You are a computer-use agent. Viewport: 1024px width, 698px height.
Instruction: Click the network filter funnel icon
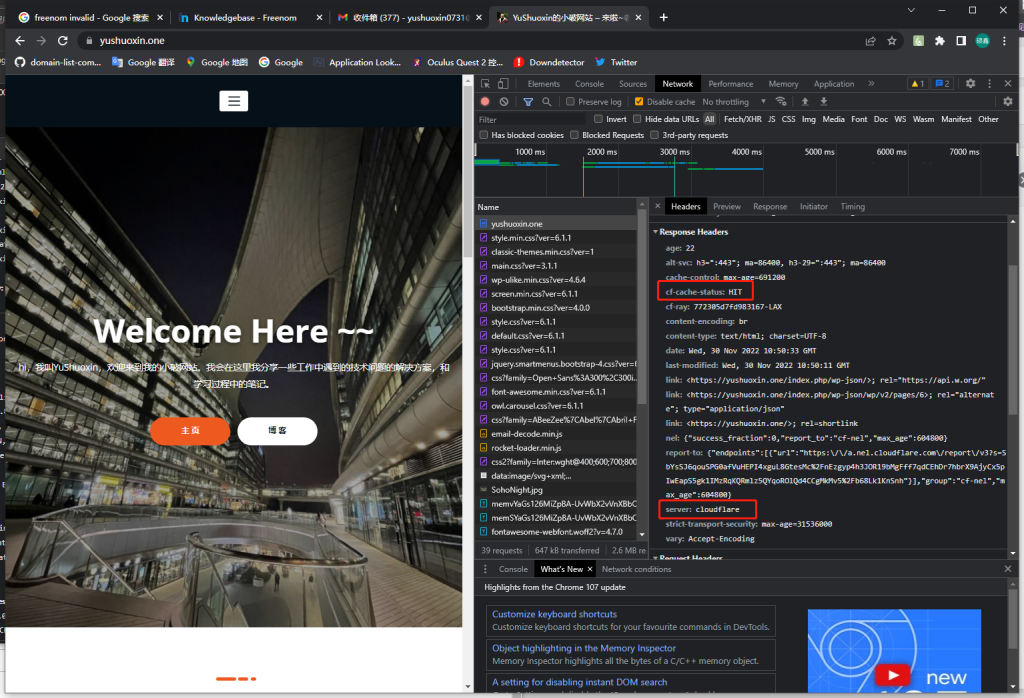pos(527,102)
